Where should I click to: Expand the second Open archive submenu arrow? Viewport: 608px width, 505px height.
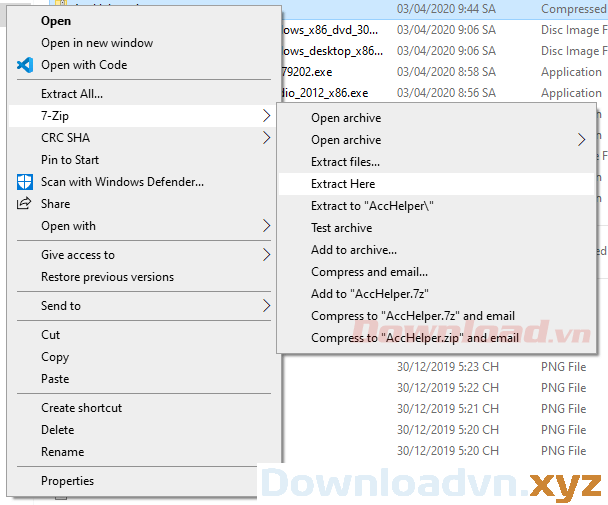[x=581, y=140]
